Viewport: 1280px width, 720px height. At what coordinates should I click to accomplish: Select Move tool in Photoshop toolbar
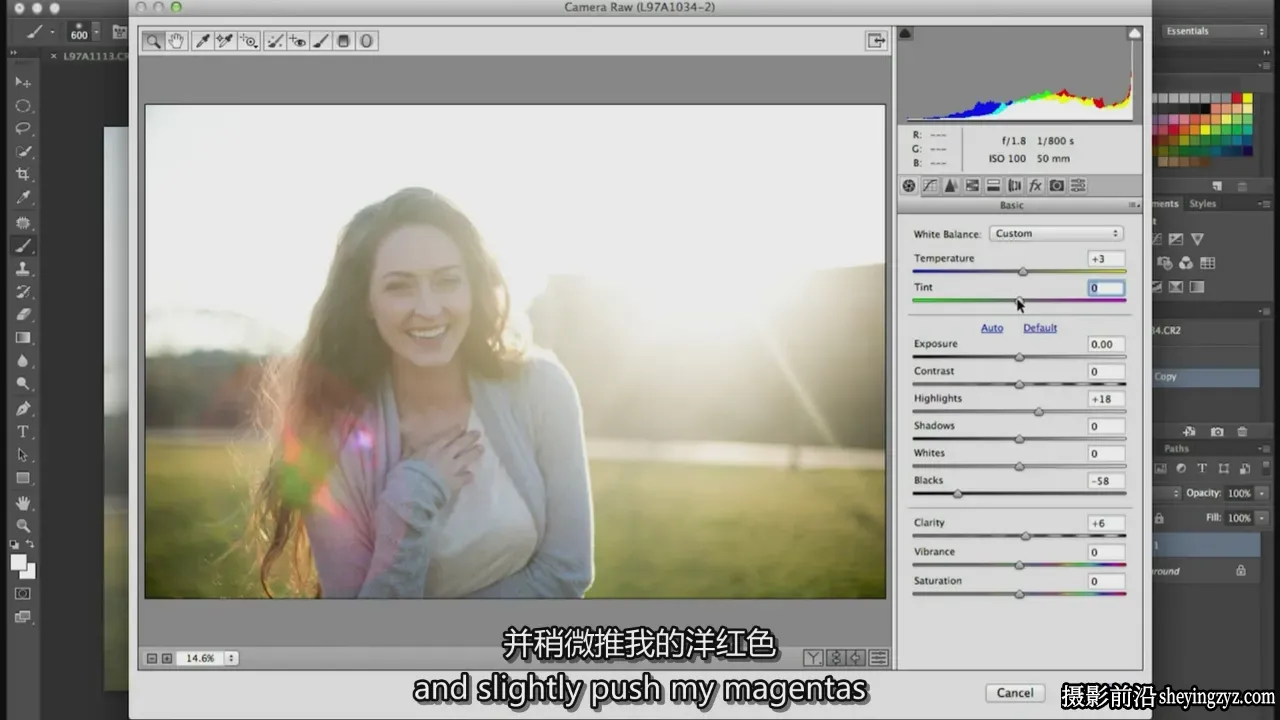coord(22,82)
